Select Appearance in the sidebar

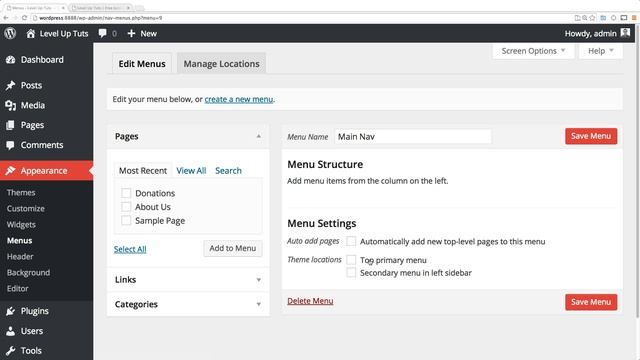[47, 171]
